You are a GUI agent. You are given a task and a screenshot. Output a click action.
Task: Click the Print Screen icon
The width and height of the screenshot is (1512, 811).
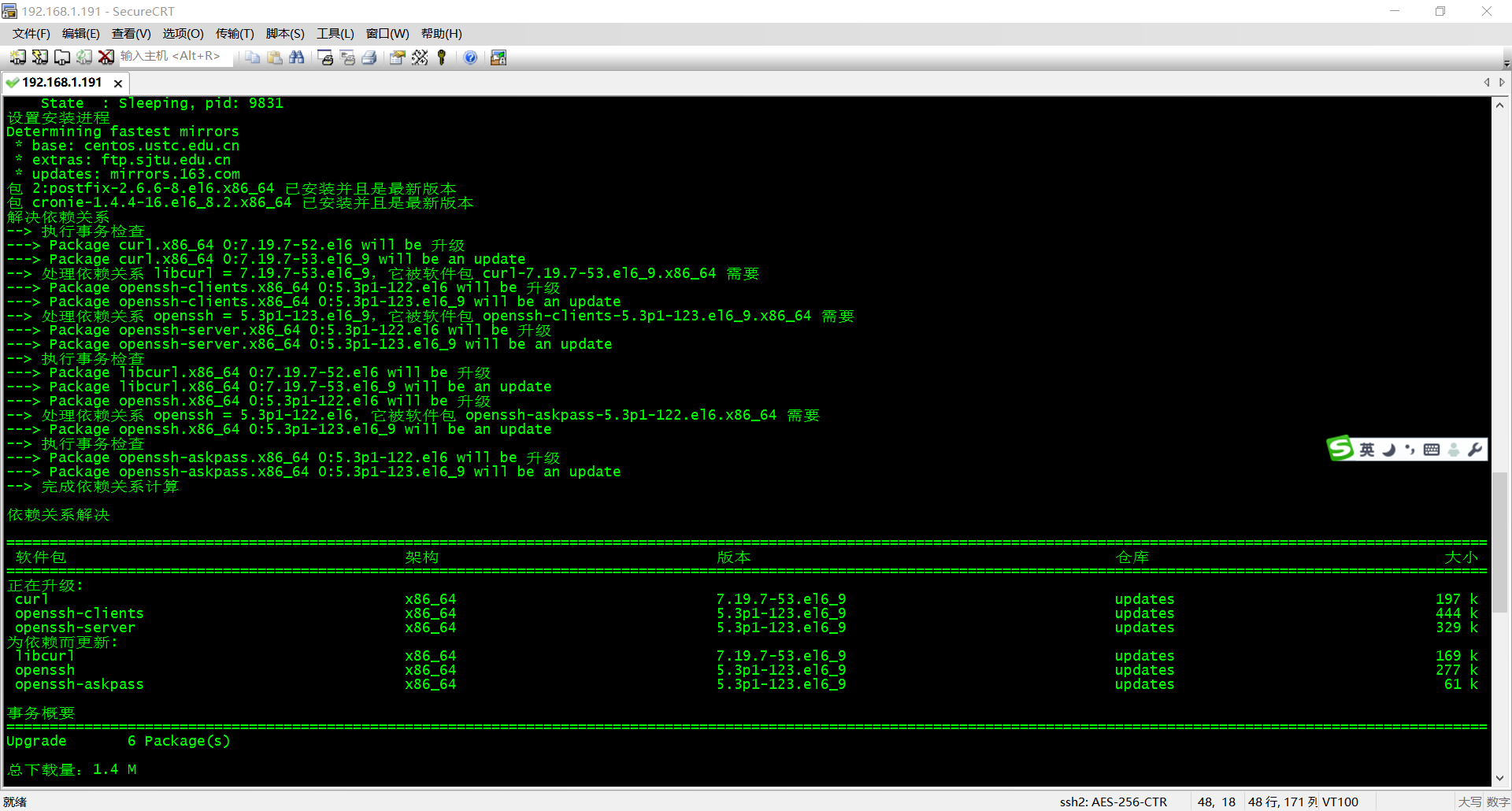(x=325, y=57)
